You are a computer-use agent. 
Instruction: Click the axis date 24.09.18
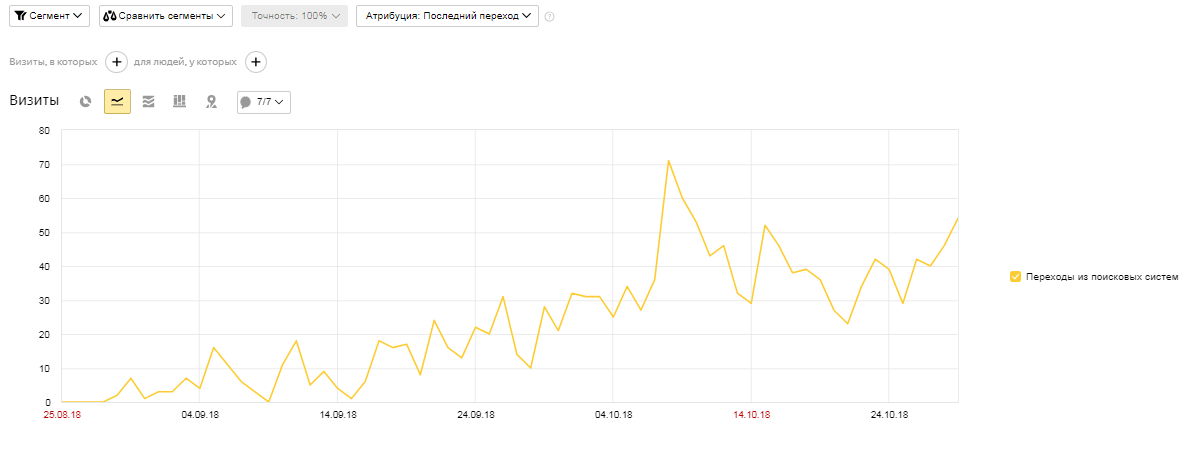476,415
